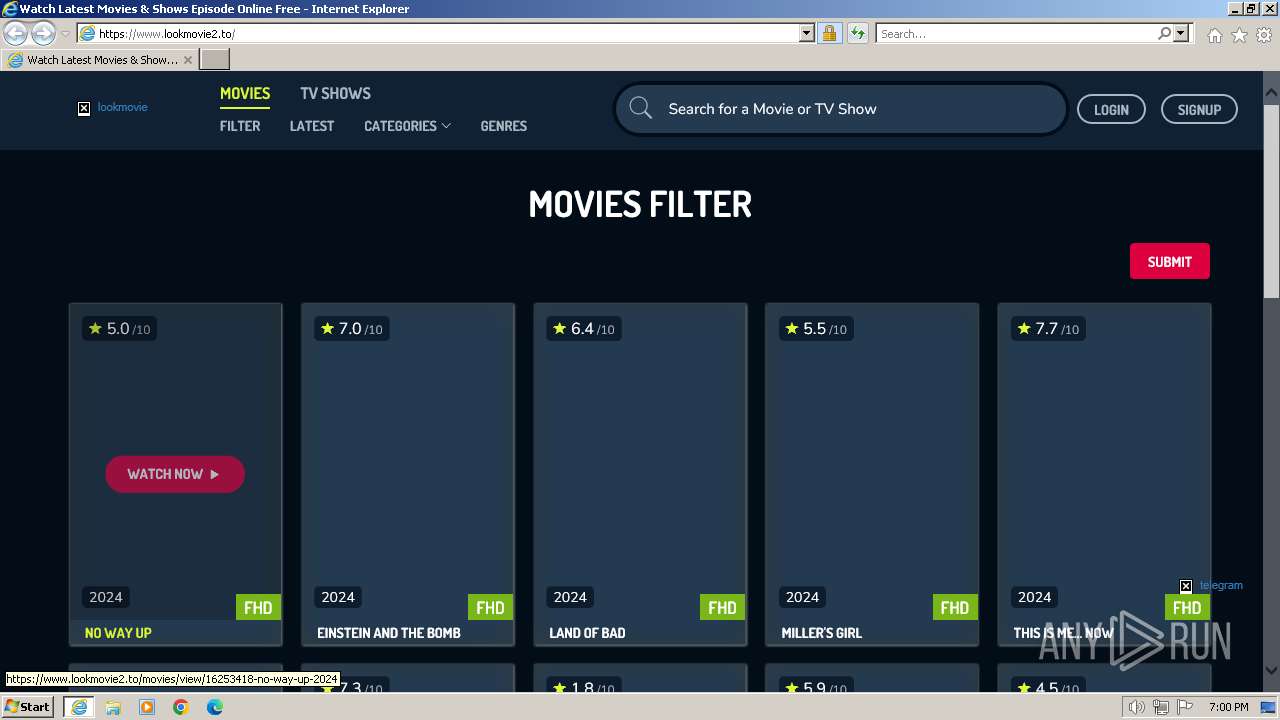
Task: Open the Latest movies page
Action: [x=312, y=126]
